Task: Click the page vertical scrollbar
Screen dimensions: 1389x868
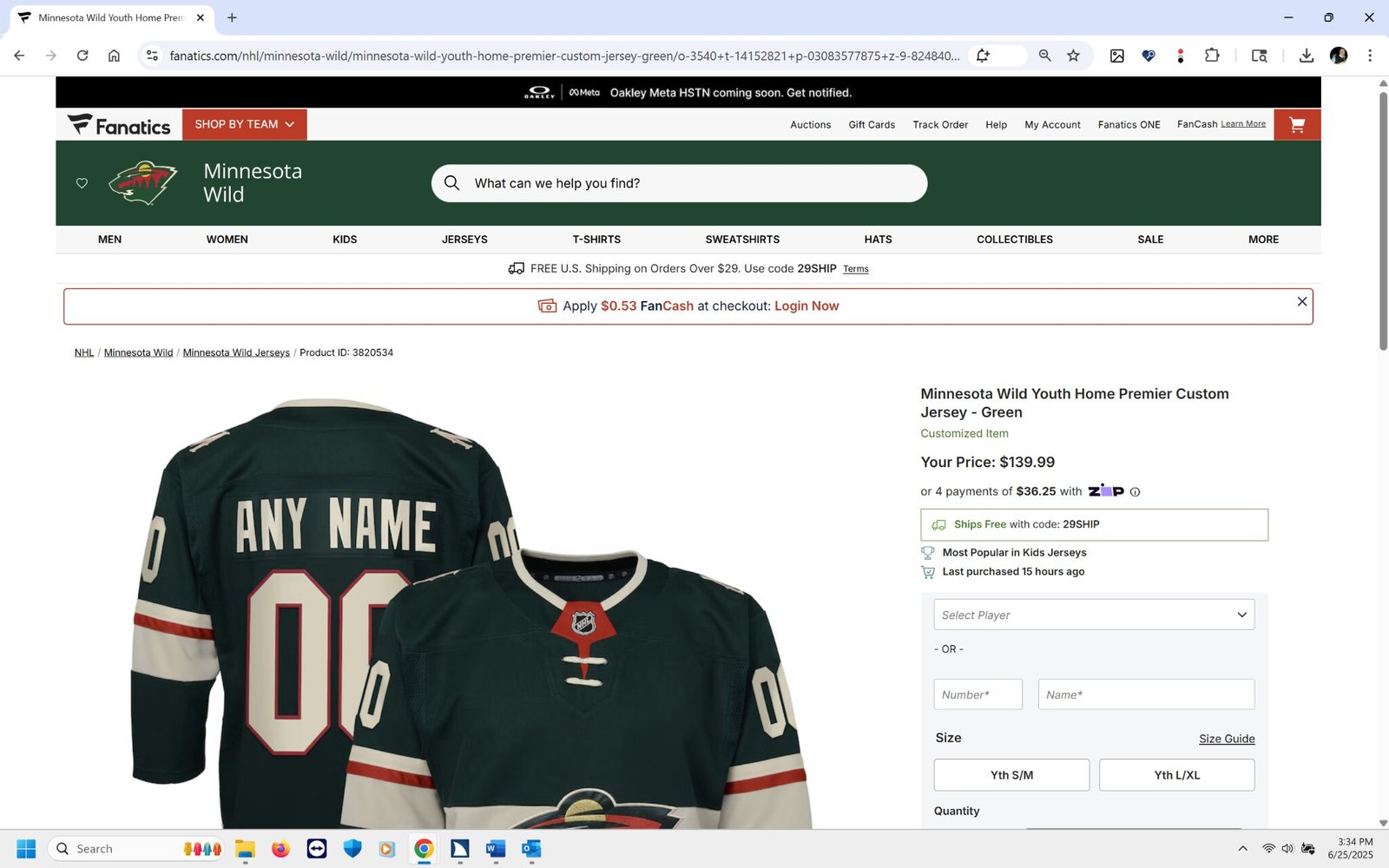Action: coord(1383,221)
